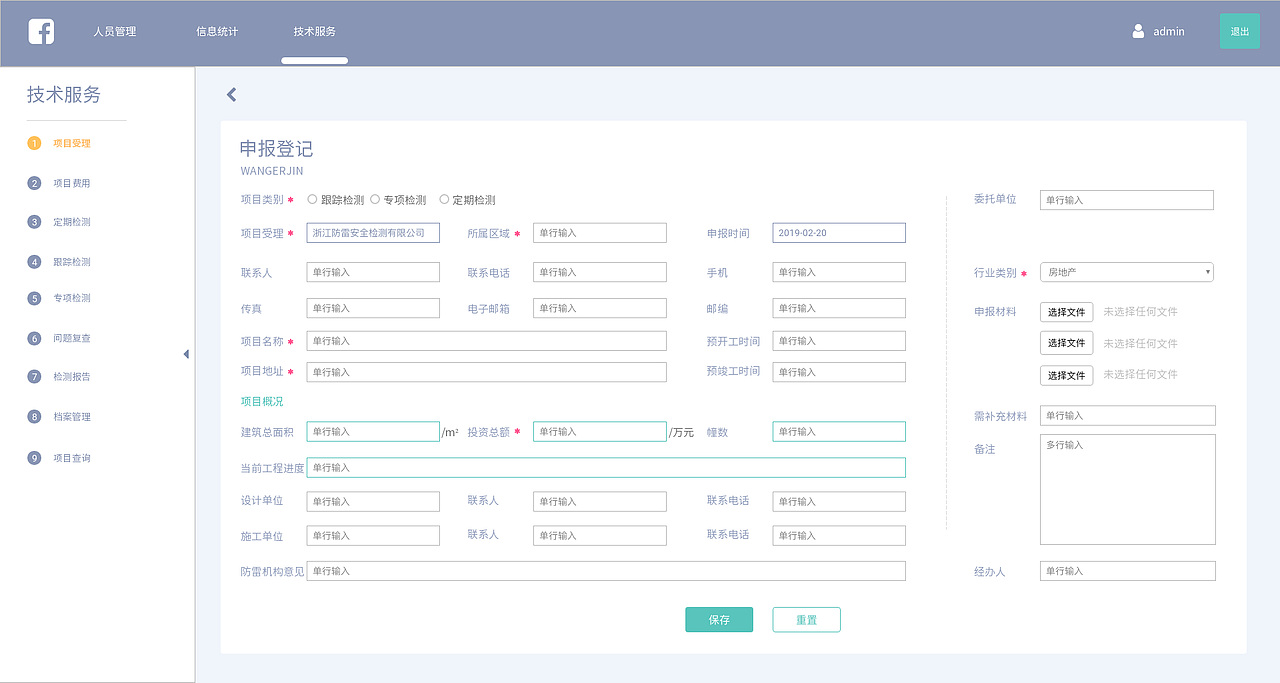Click the Facebook logo in the top bar
Image resolution: width=1280 pixels, height=683 pixels.
point(40,31)
